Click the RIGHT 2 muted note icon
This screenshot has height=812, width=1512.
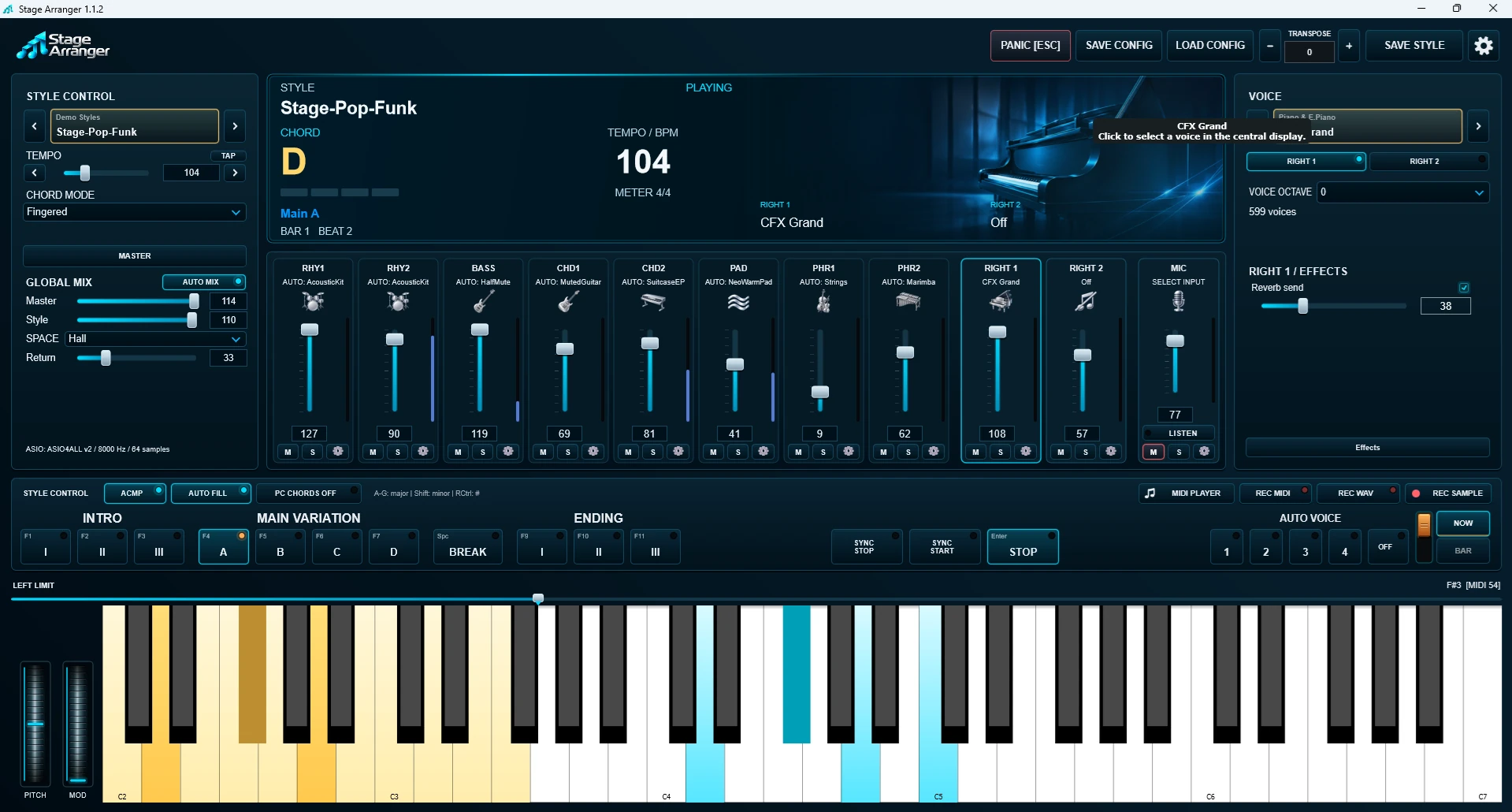1086,301
